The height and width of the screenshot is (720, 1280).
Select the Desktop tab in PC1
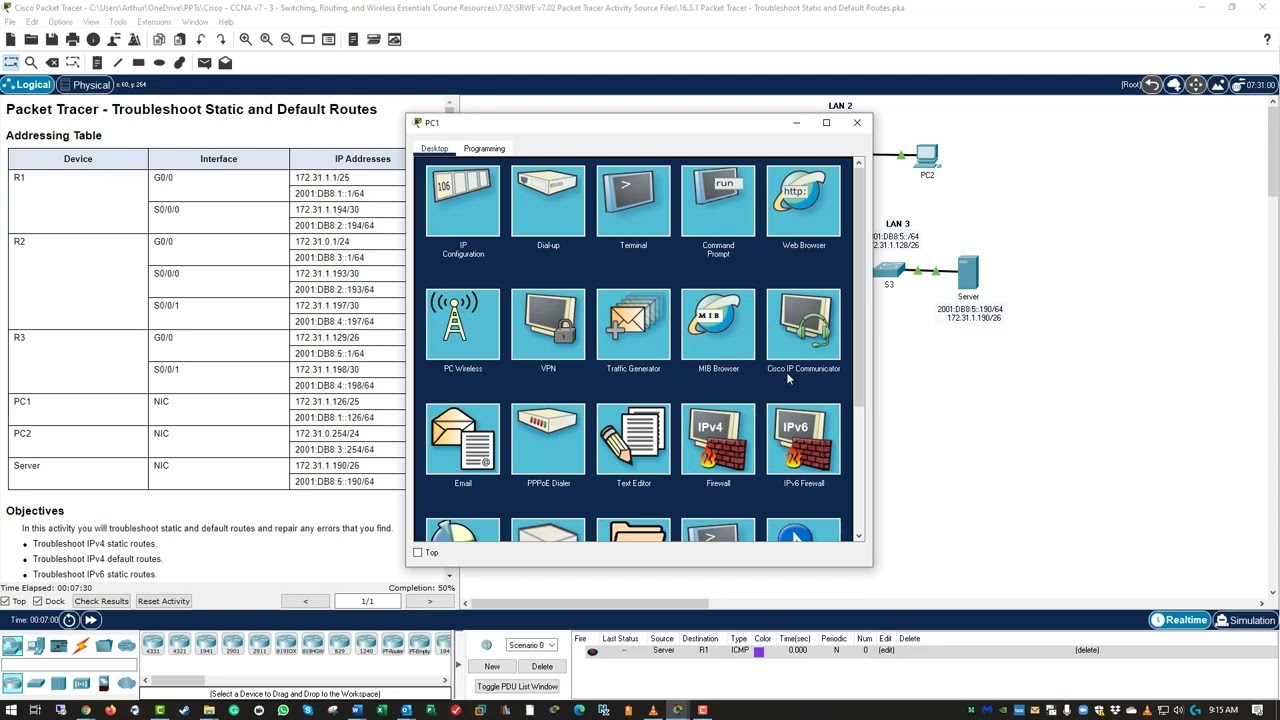point(434,148)
